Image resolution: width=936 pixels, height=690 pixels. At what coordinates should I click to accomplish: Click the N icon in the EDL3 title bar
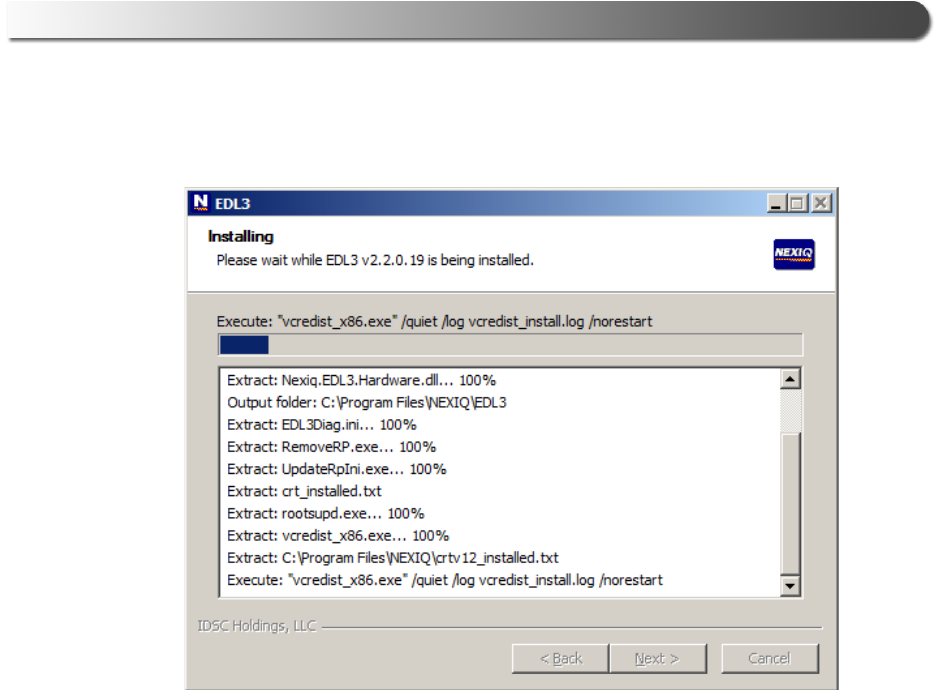201,203
